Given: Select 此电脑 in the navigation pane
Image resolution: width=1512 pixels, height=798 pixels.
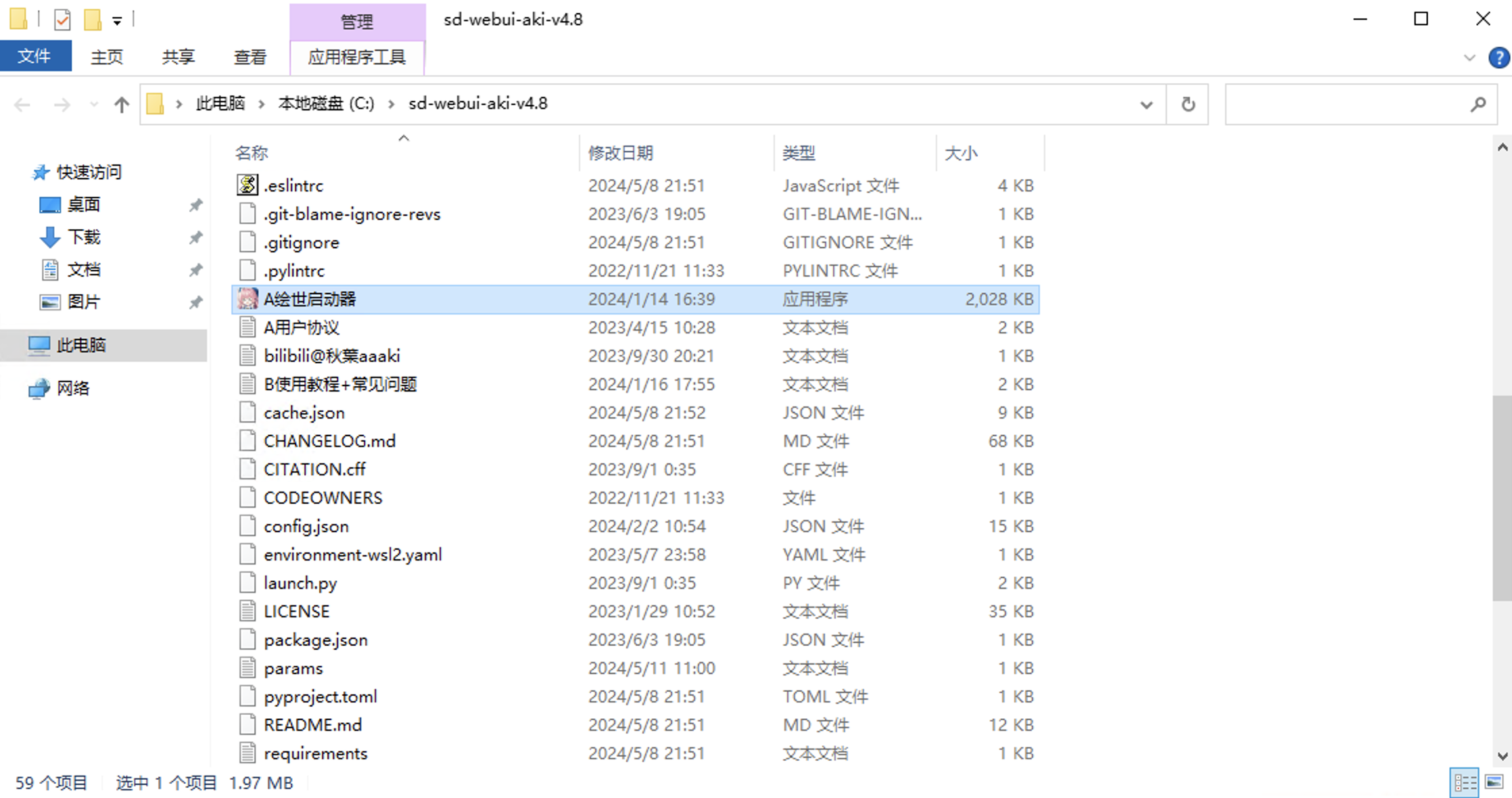Looking at the screenshot, I should tap(81, 345).
